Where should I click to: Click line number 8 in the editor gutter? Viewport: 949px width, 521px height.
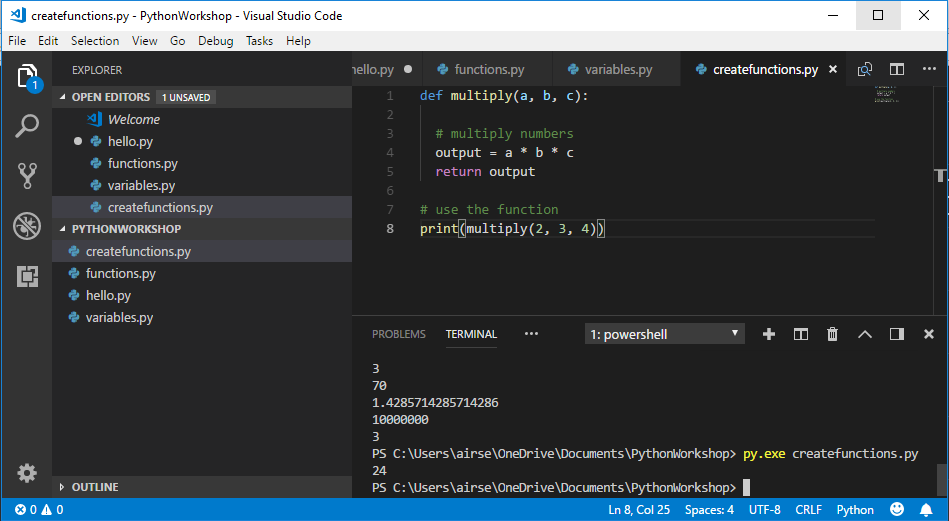pos(390,228)
